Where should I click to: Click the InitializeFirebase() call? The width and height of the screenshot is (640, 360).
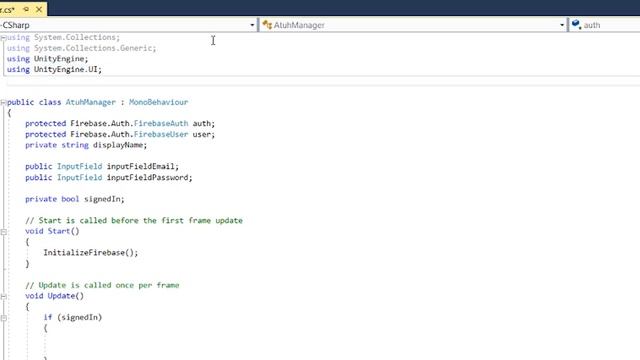coord(91,253)
